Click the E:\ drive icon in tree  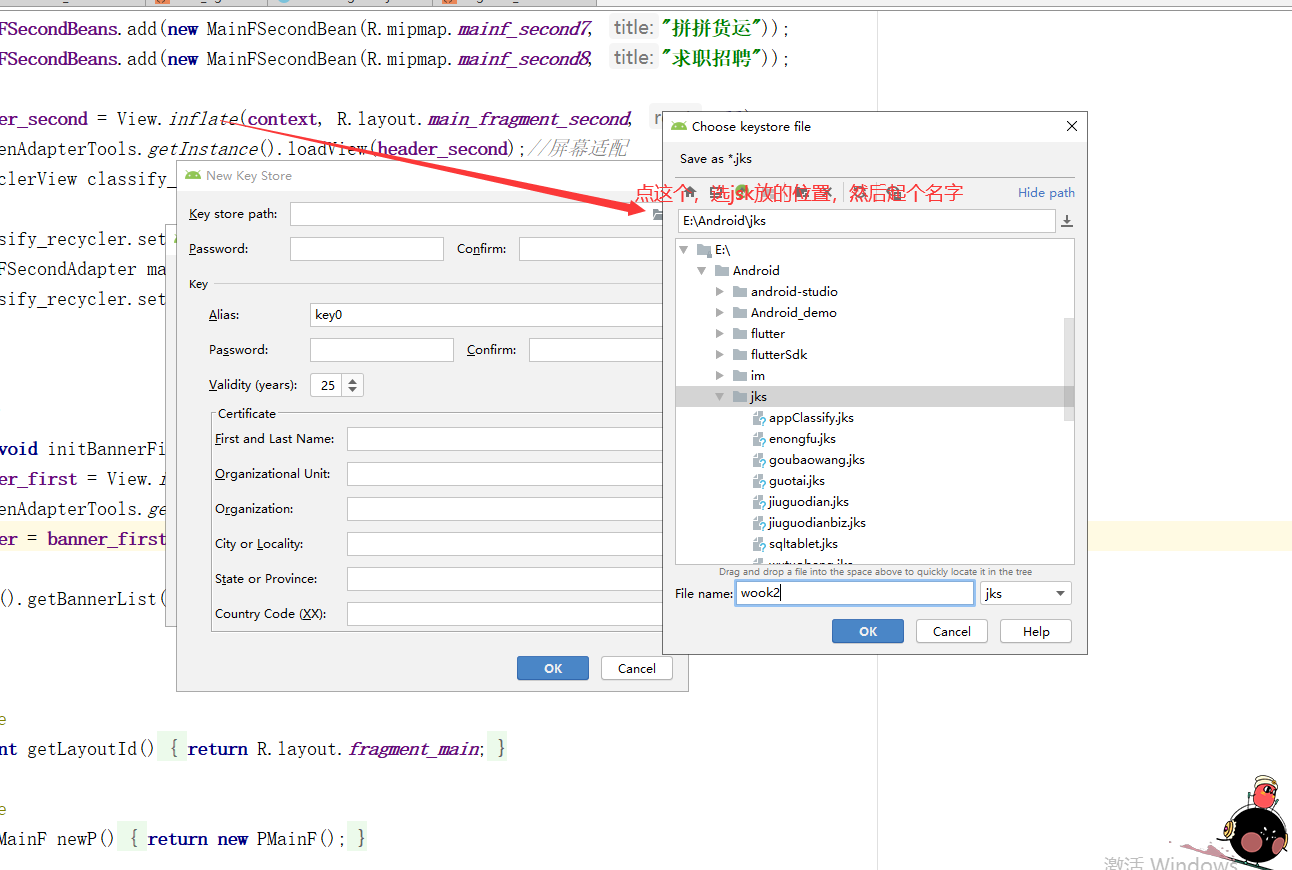pyautogui.click(x=704, y=250)
